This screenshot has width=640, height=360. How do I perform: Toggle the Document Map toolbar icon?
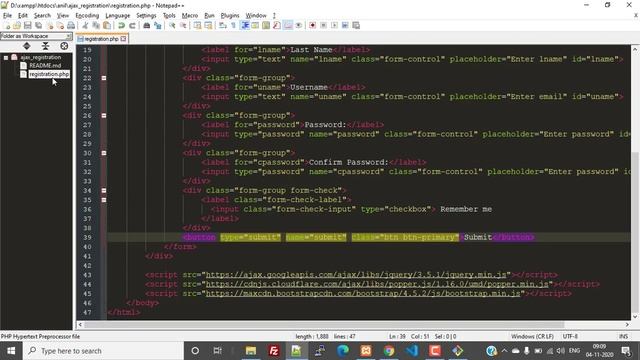click(266, 25)
